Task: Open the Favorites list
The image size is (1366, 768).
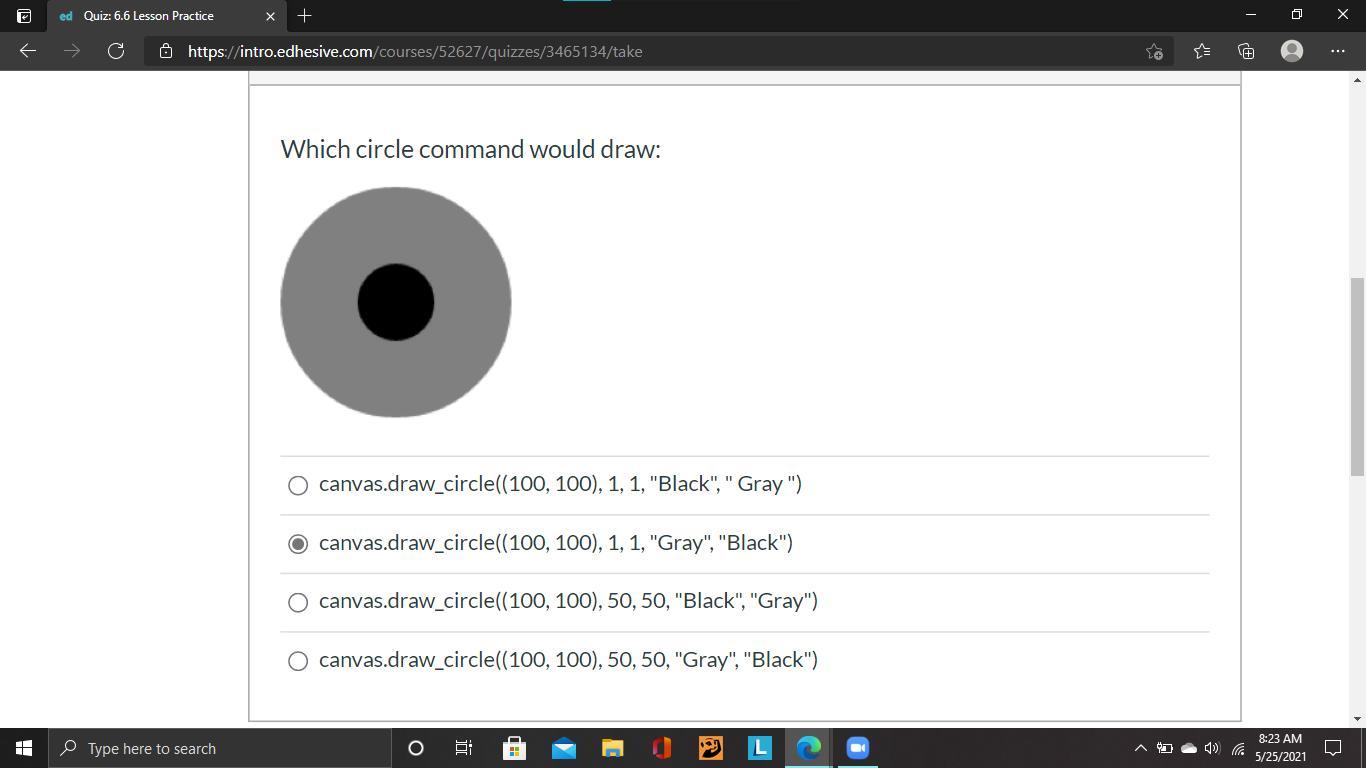Action: (x=1201, y=51)
